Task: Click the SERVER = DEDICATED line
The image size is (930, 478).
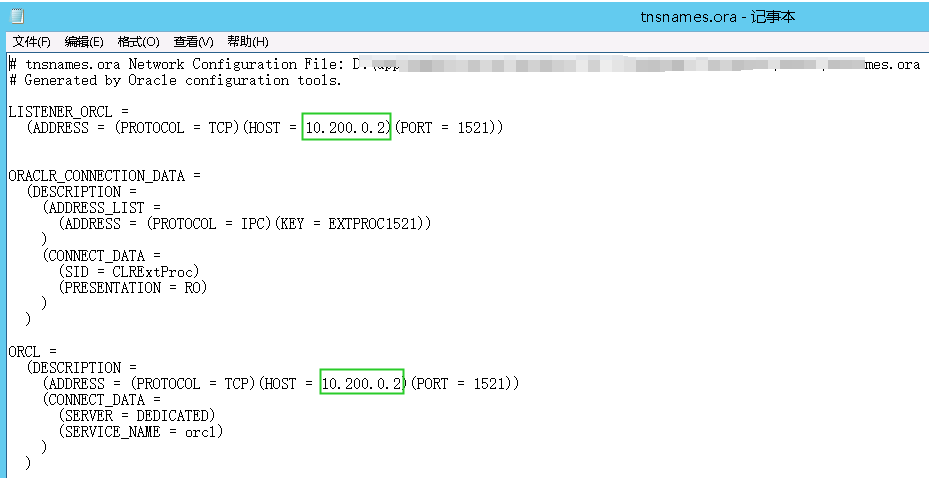Action: [x=138, y=416]
